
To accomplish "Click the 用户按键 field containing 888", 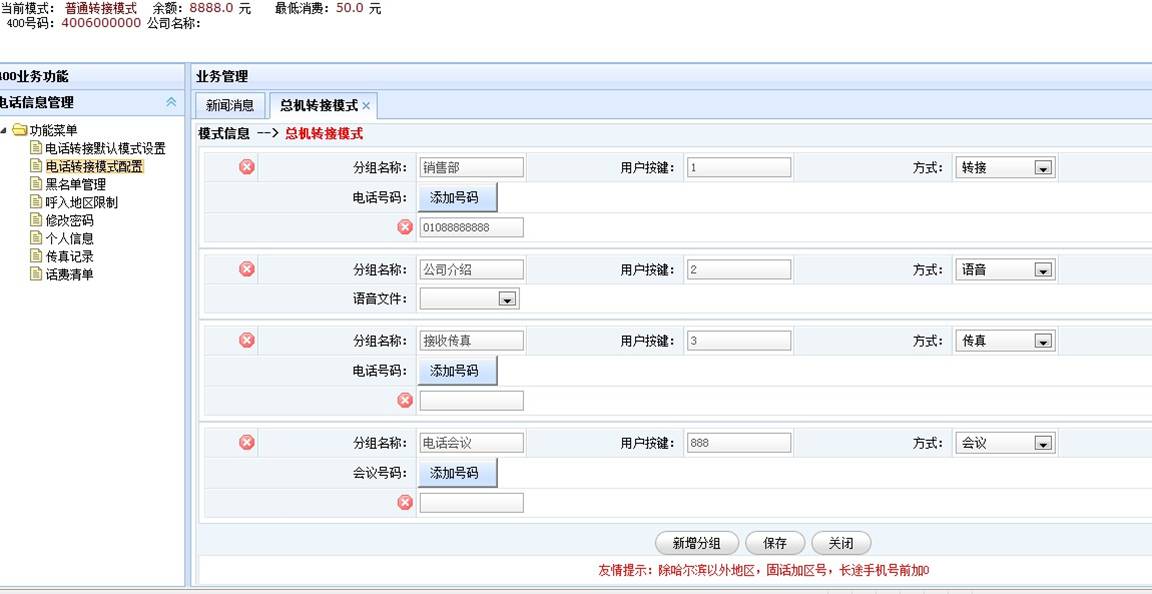I will click(x=738, y=442).
